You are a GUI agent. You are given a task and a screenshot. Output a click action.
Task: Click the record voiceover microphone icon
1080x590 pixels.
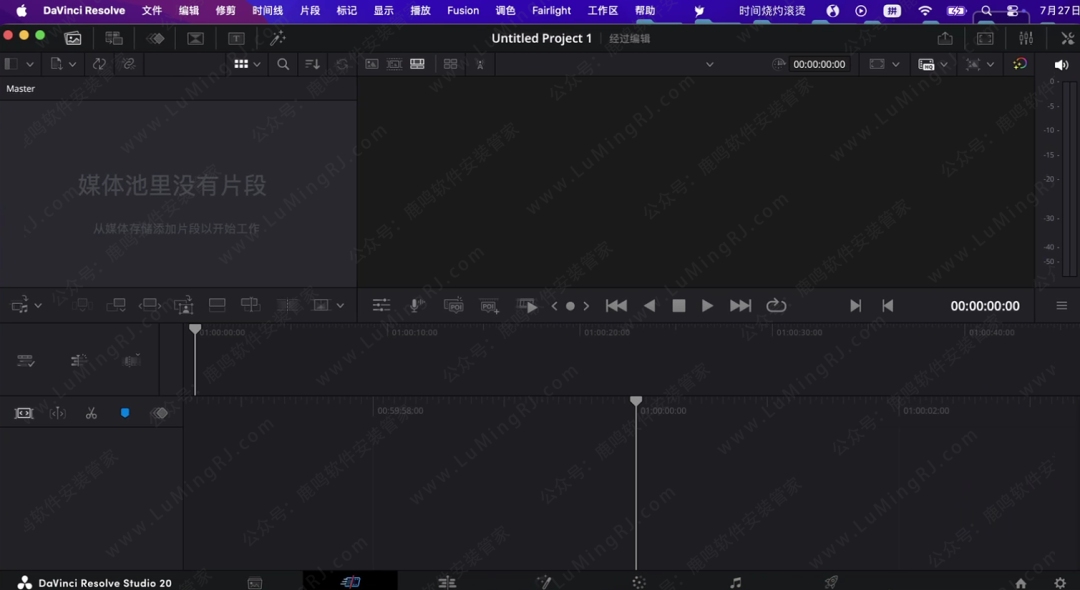(417, 306)
